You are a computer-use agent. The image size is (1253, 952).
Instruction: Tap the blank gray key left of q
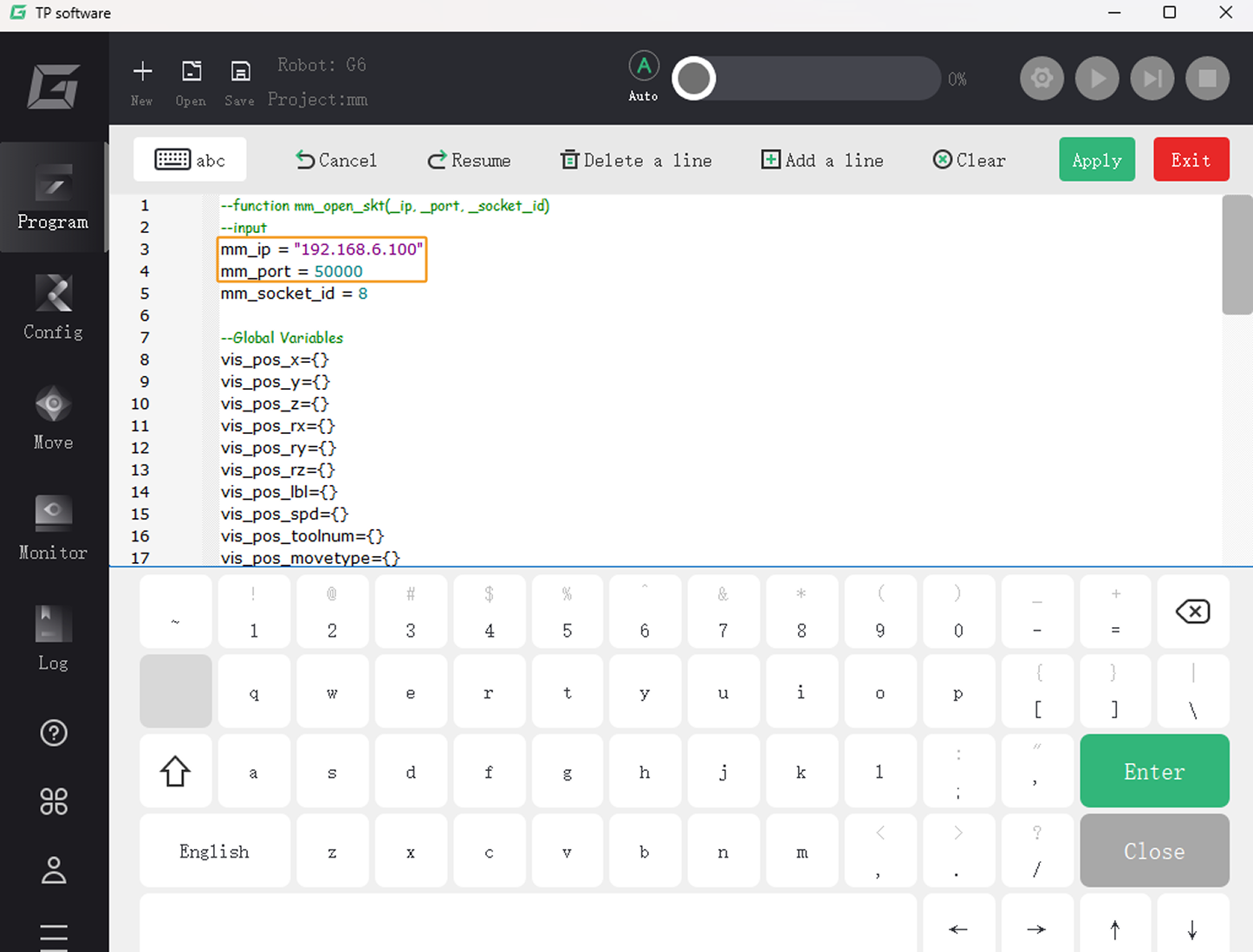(x=176, y=691)
